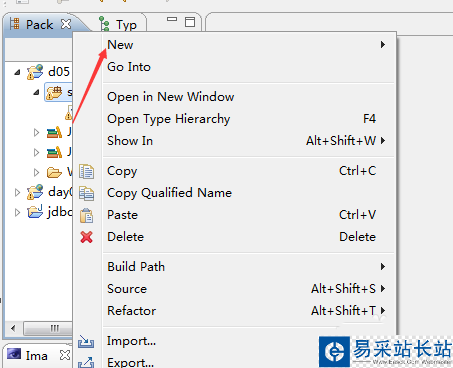Image resolution: width=453 pixels, height=368 pixels.
Task: Click the jdbc project folder icon
Action: [35, 211]
